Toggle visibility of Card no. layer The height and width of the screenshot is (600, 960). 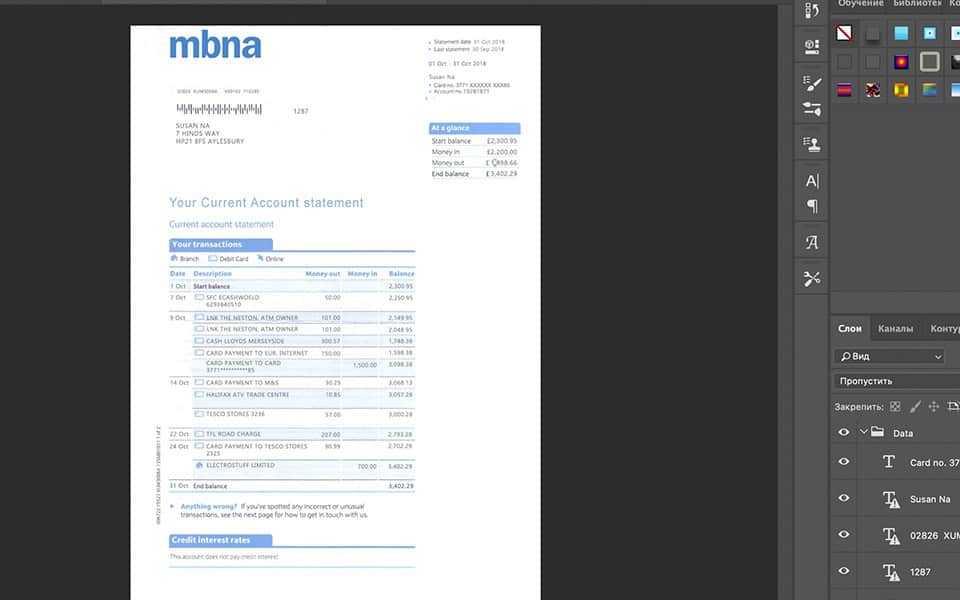coord(844,462)
